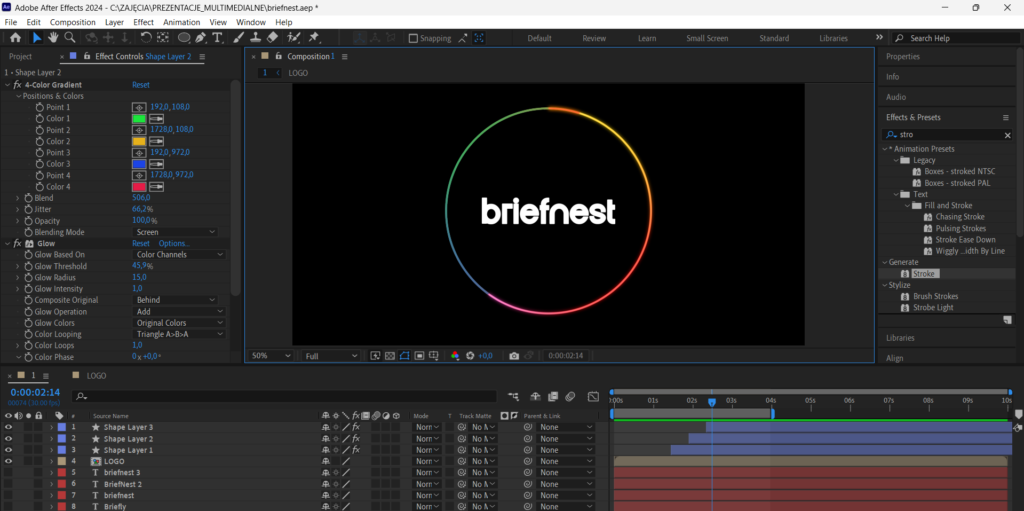Viewport: 1024px width, 511px height.
Task: Open the Properties panel header
Action: pos(903,56)
